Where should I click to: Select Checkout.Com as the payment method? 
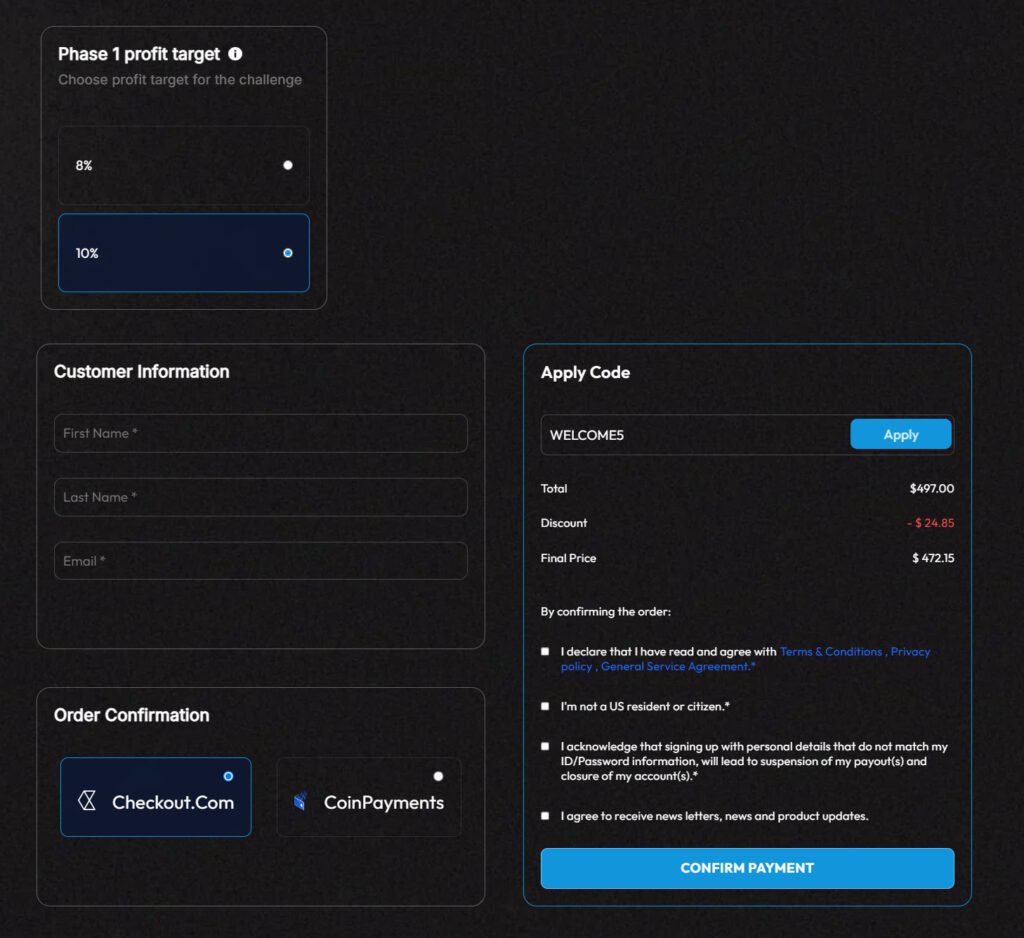click(227, 774)
